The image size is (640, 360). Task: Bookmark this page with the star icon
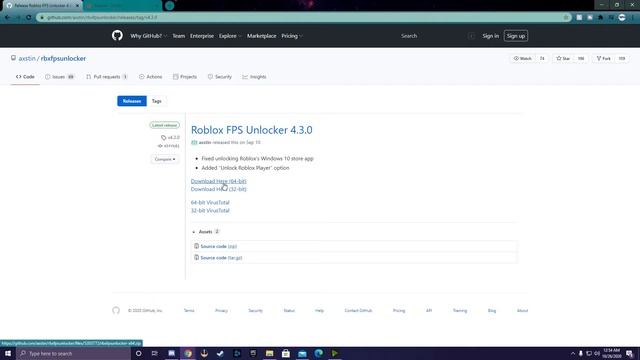click(x=566, y=18)
